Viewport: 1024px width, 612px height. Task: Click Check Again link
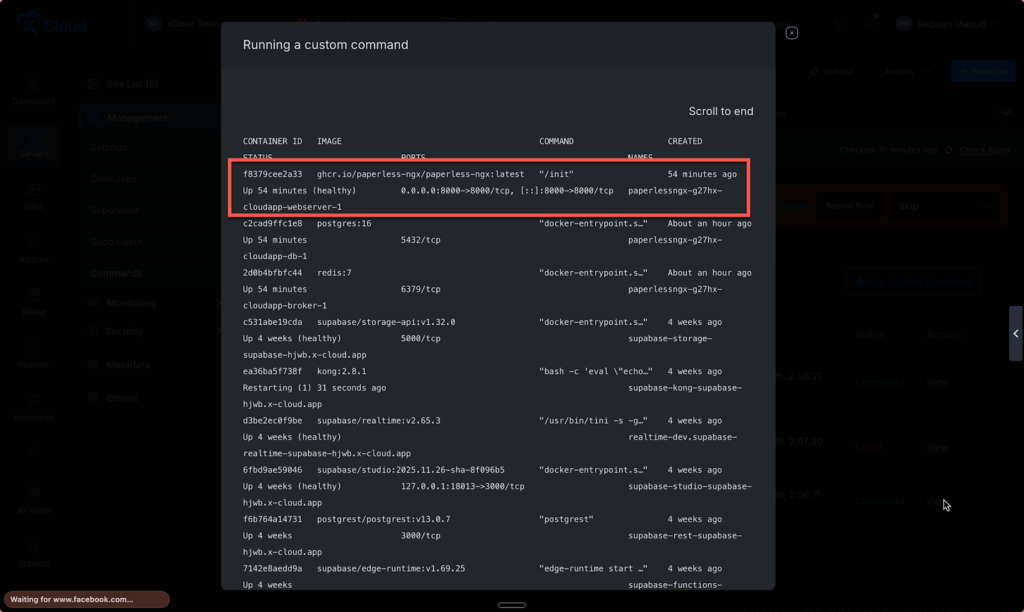984,150
